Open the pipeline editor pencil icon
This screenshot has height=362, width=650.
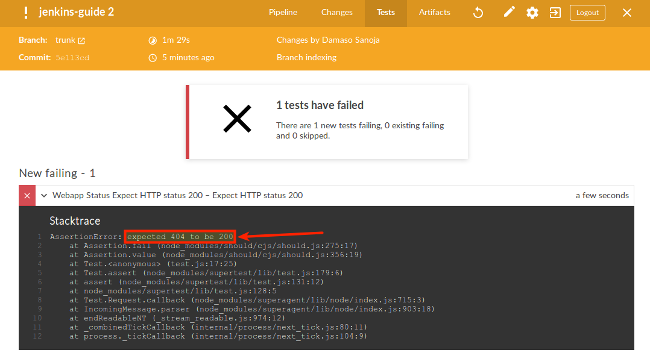pos(509,12)
